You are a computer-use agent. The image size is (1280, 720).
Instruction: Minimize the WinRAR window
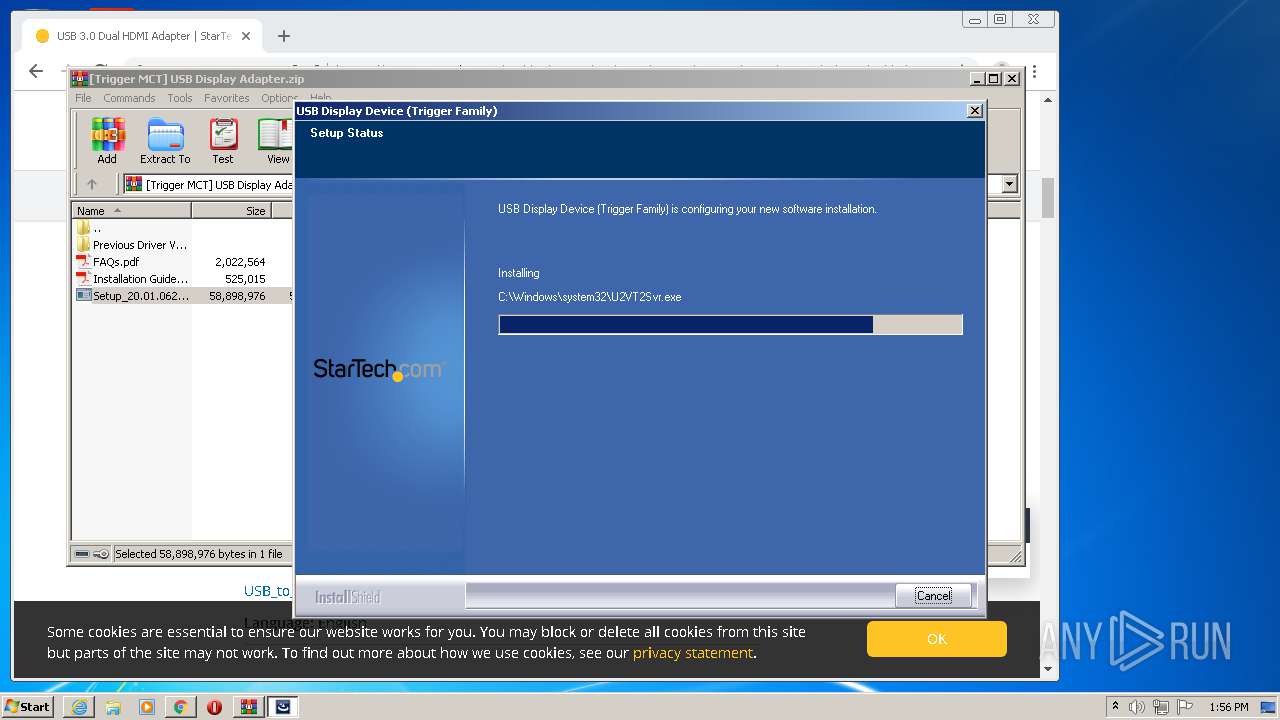click(x=977, y=78)
